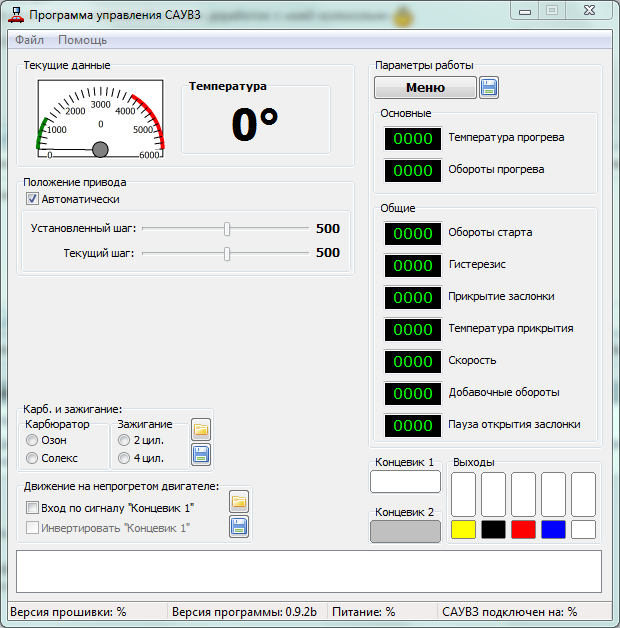620x628 pixels.
Task: Click Прикрытие заслонки value display
Action: point(413,298)
